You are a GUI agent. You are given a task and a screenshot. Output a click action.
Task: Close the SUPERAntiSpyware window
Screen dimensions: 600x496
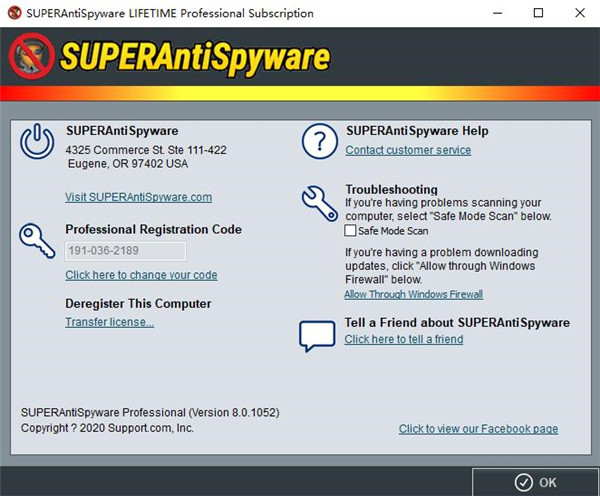580,13
